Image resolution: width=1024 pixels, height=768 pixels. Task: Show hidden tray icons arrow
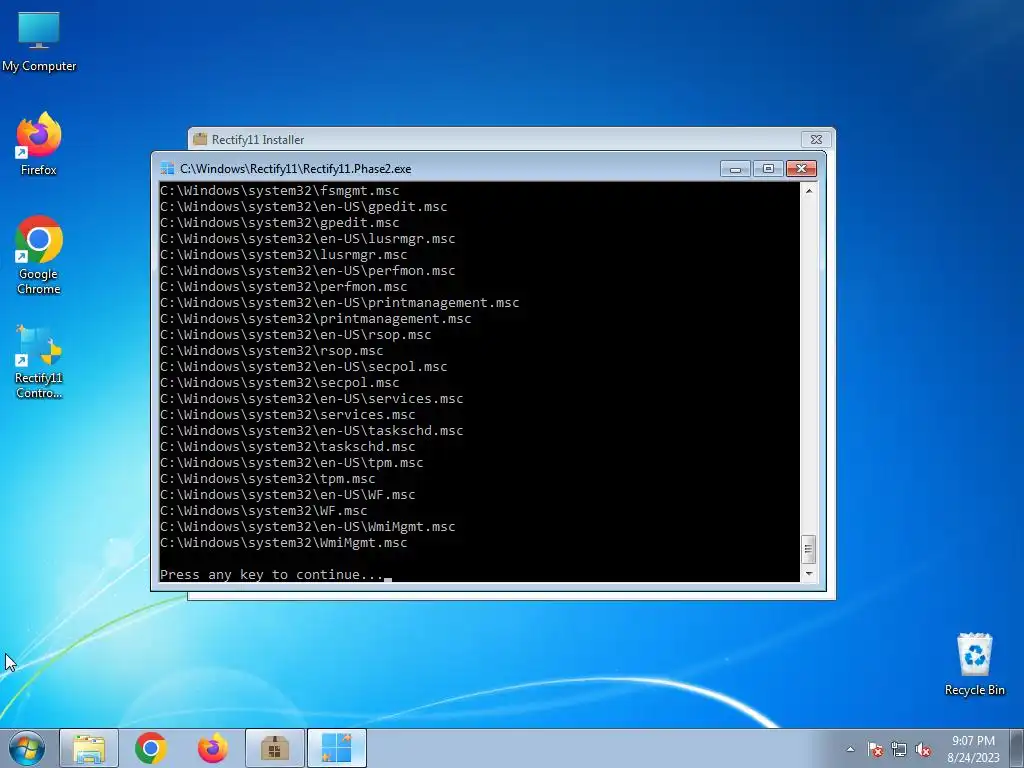point(850,749)
